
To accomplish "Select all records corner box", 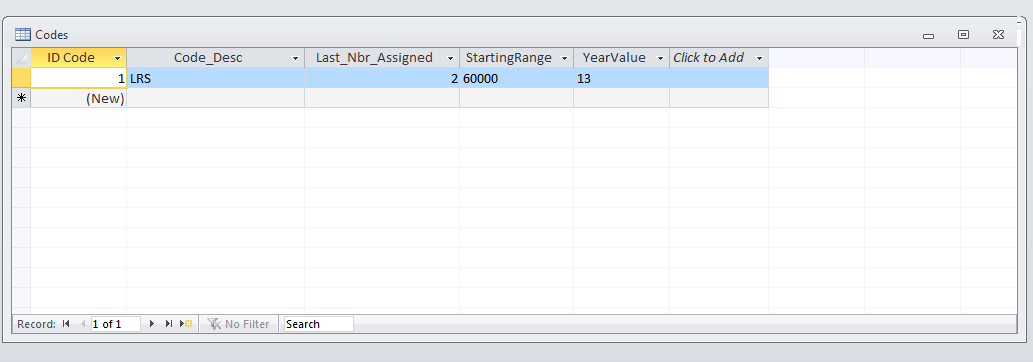I will click(x=21, y=58).
